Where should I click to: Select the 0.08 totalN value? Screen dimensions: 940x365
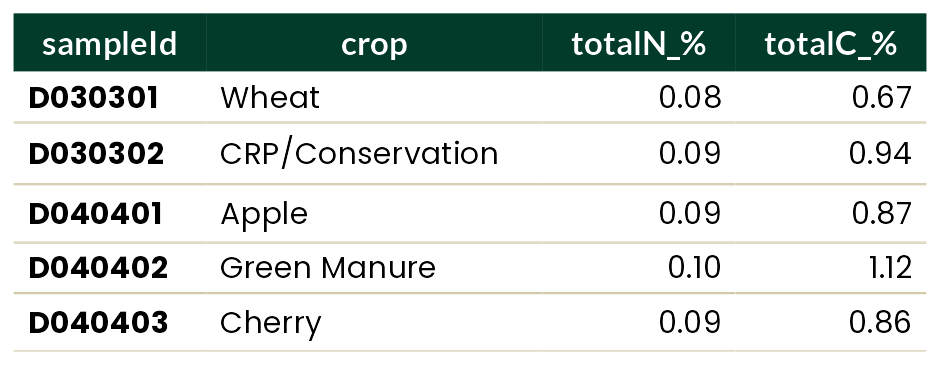pos(690,98)
